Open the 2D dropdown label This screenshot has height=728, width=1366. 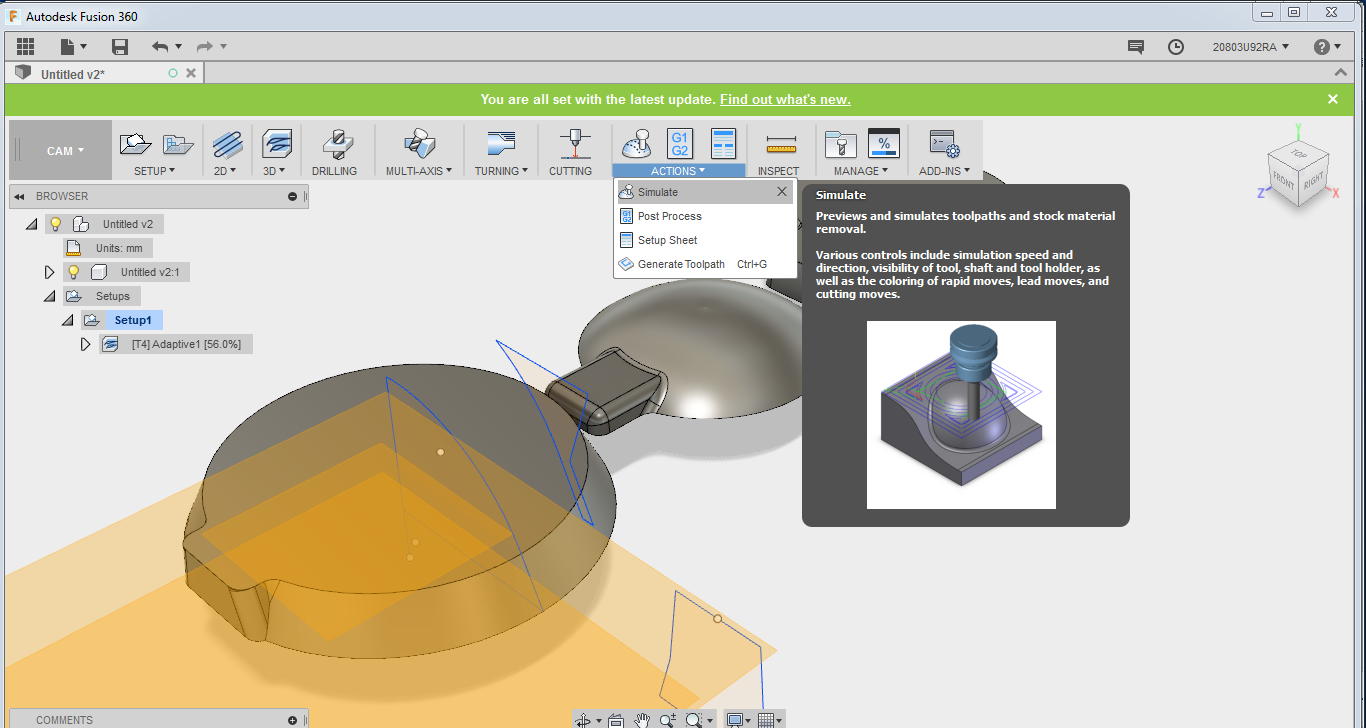(225, 171)
